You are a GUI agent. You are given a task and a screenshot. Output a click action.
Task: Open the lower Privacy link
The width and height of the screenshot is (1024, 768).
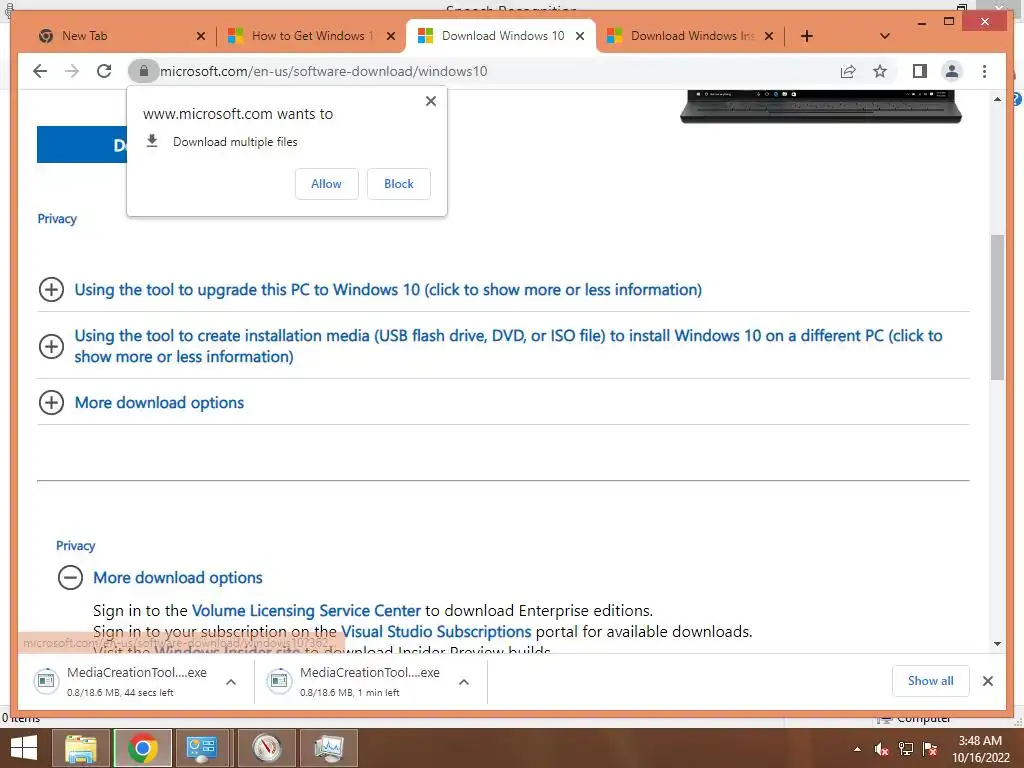pos(76,545)
